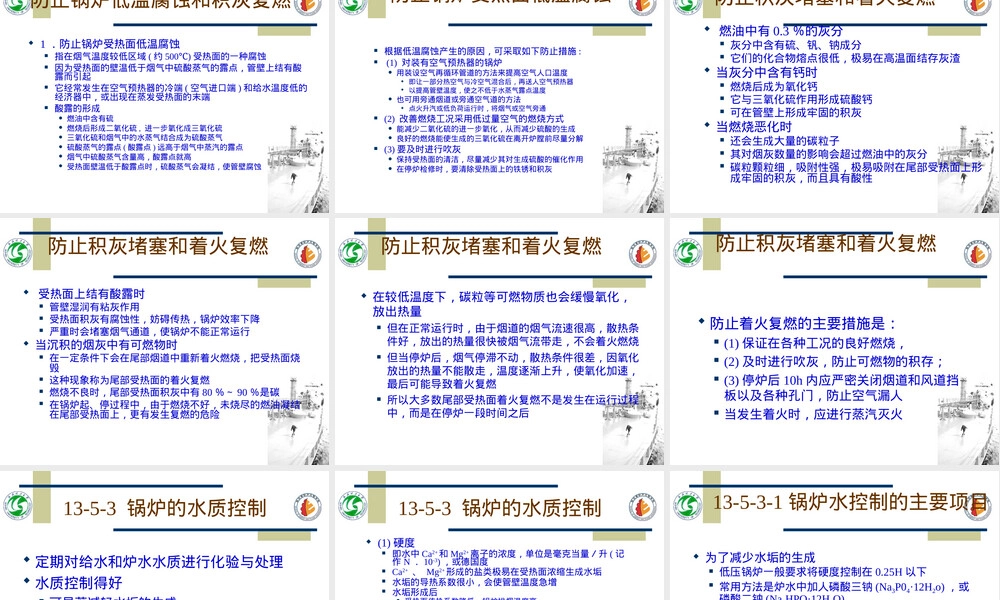The height and width of the screenshot is (600, 1000).
Task: Click the line (2) 改善燃烧工况采用低过量空气的燃烧方式
Action: coord(474,119)
